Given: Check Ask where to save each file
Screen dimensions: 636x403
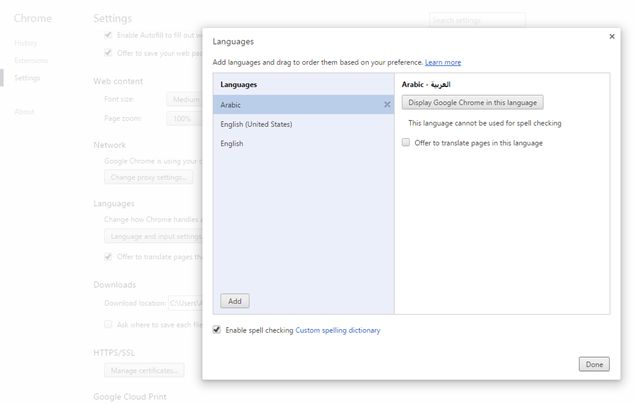Looking at the screenshot, I should click(108, 324).
